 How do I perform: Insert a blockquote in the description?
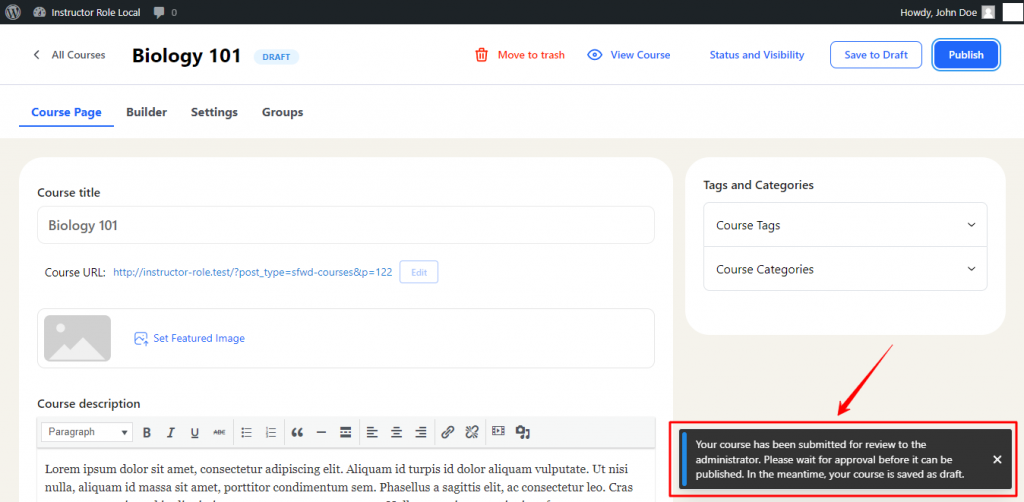(x=297, y=432)
